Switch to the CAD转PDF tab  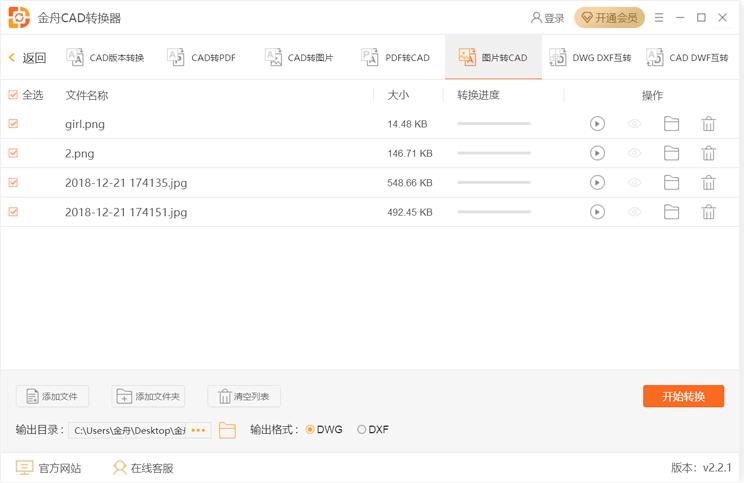pyautogui.click(x=202, y=58)
